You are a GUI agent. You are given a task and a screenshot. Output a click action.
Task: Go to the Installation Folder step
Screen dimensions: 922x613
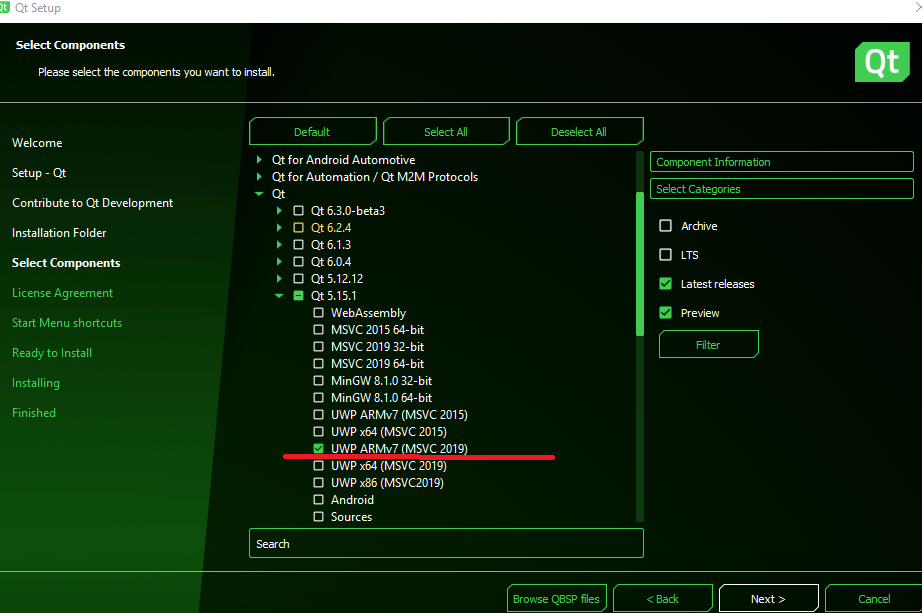[x=59, y=233]
